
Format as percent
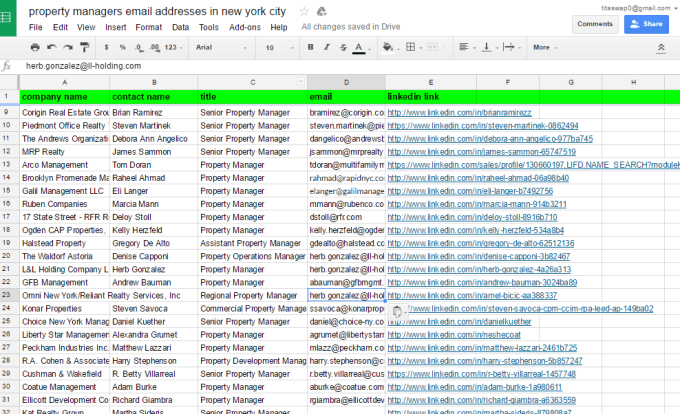(123, 47)
